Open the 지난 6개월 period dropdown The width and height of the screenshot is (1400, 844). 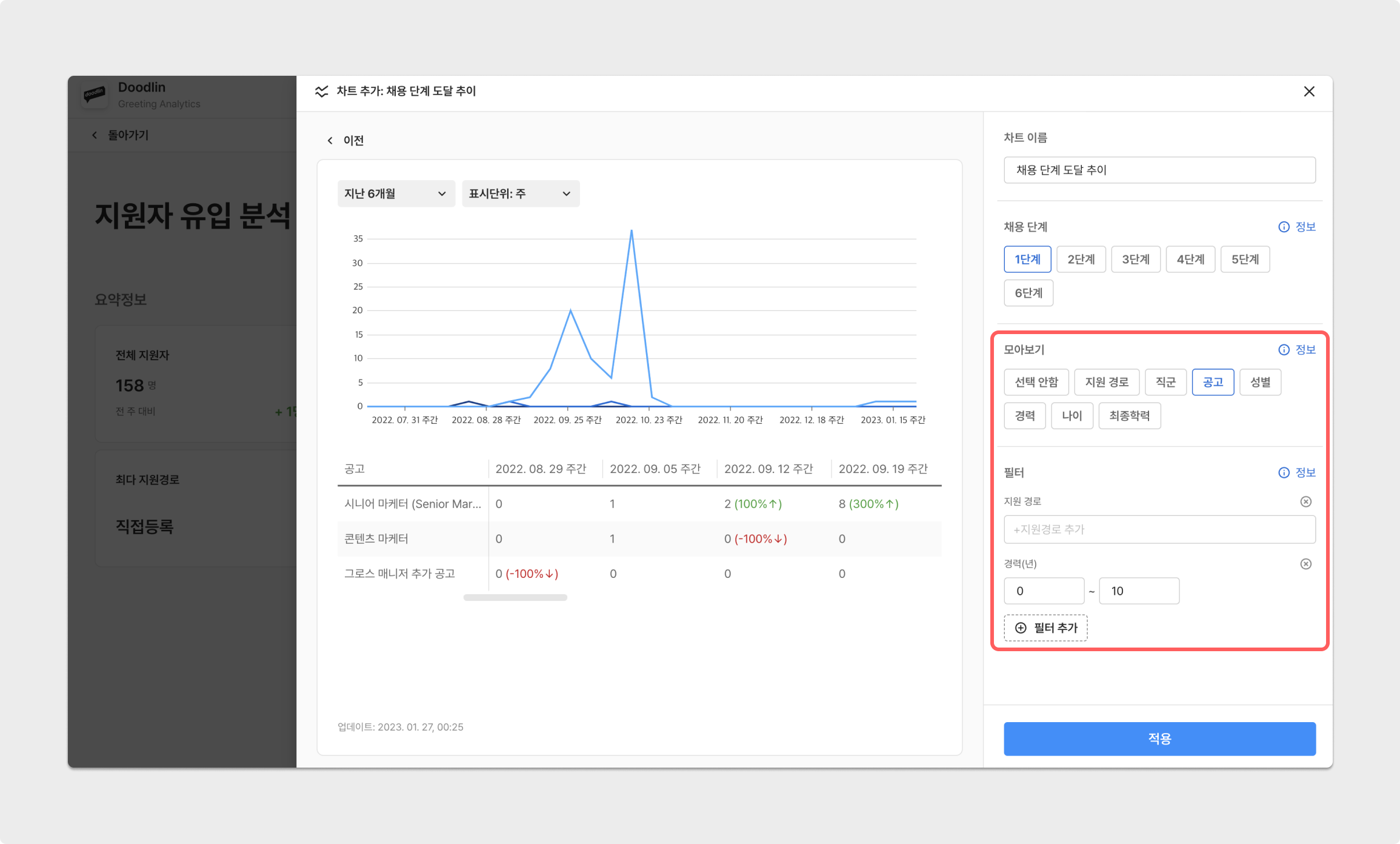click(396, 194)
